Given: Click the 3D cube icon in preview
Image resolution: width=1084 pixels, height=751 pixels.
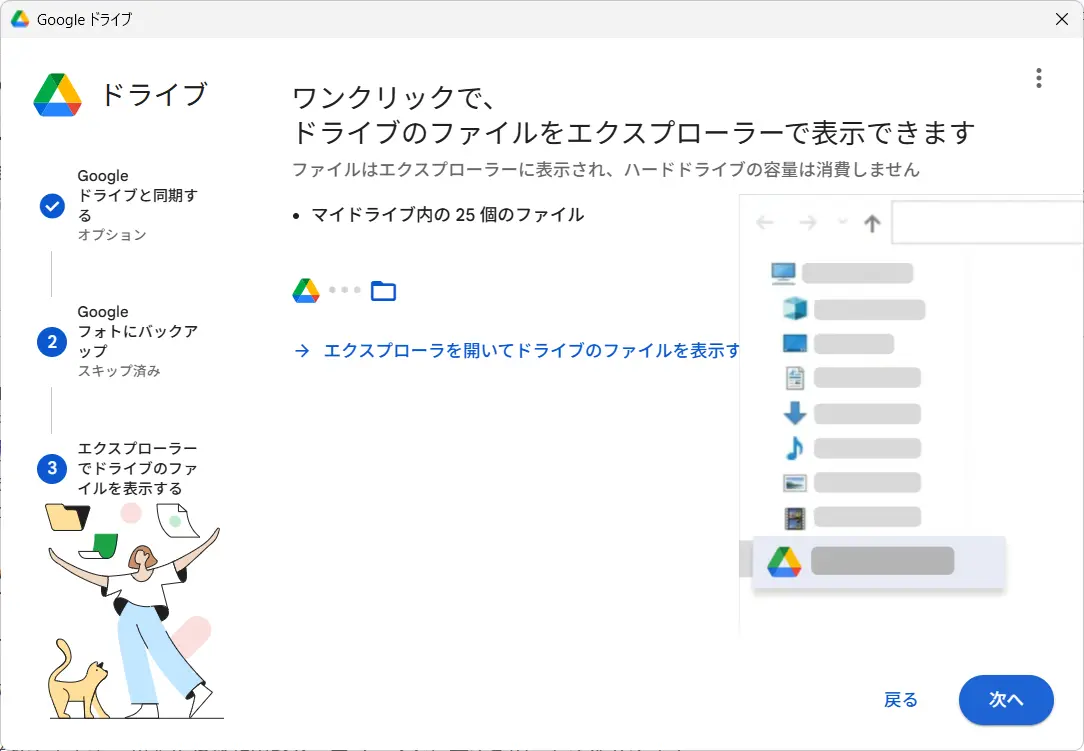Looking at the screenshot, I should [x=795, y=308].
